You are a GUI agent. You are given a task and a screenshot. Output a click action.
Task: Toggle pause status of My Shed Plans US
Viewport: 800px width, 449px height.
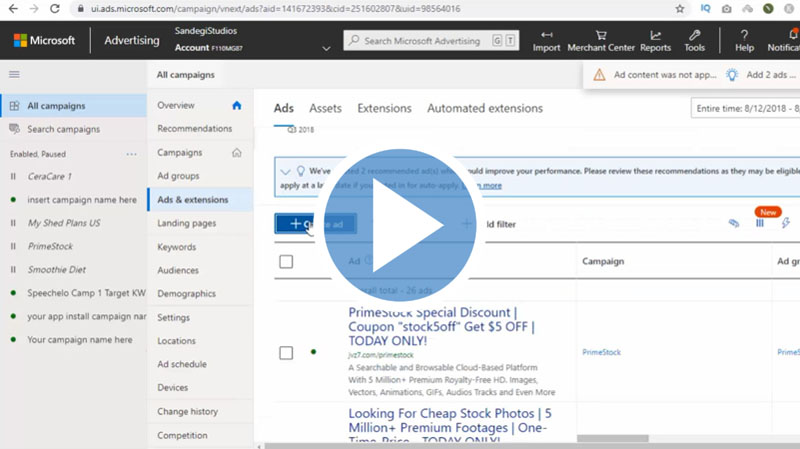[13, 223]
